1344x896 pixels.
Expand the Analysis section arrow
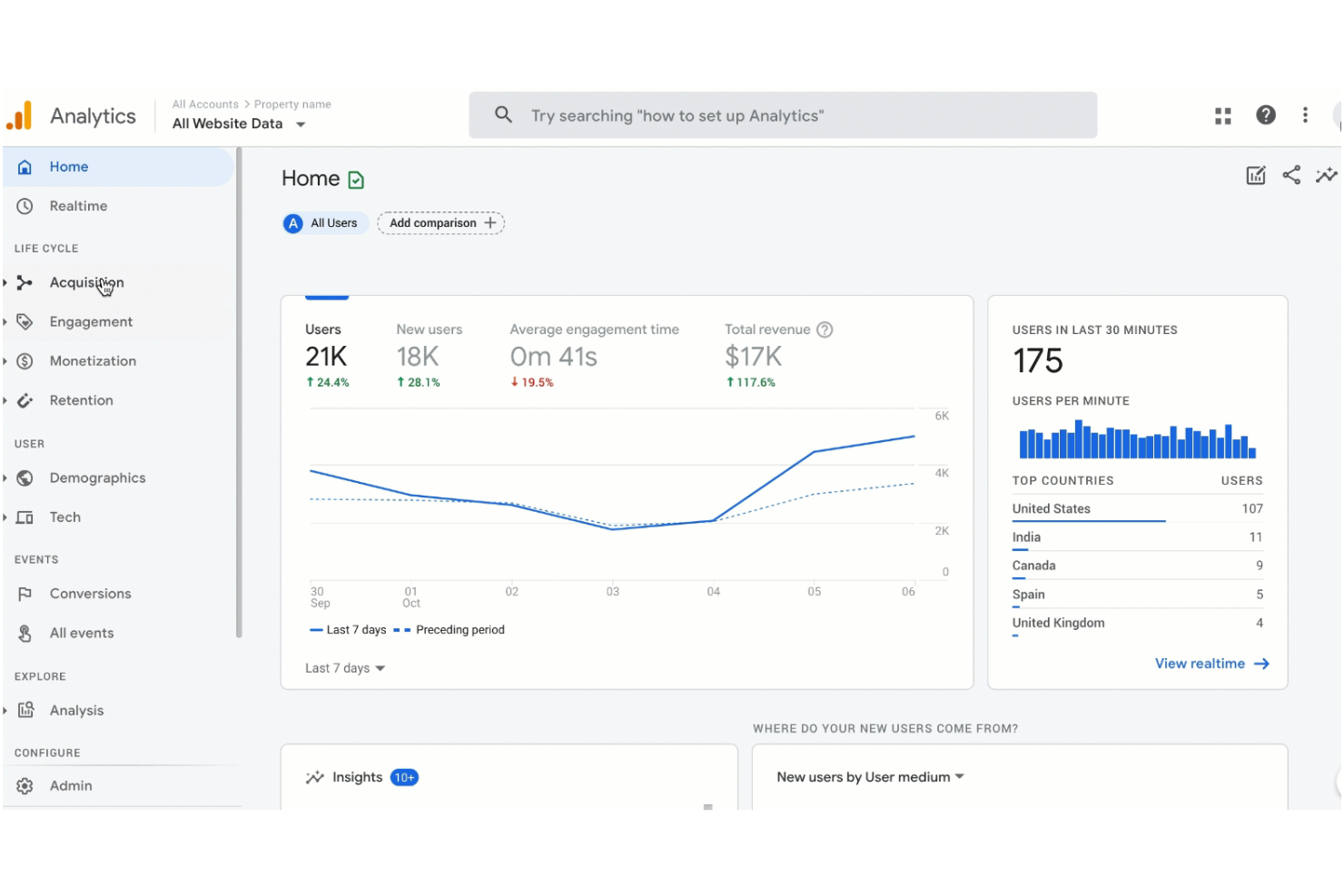(5, 710)
